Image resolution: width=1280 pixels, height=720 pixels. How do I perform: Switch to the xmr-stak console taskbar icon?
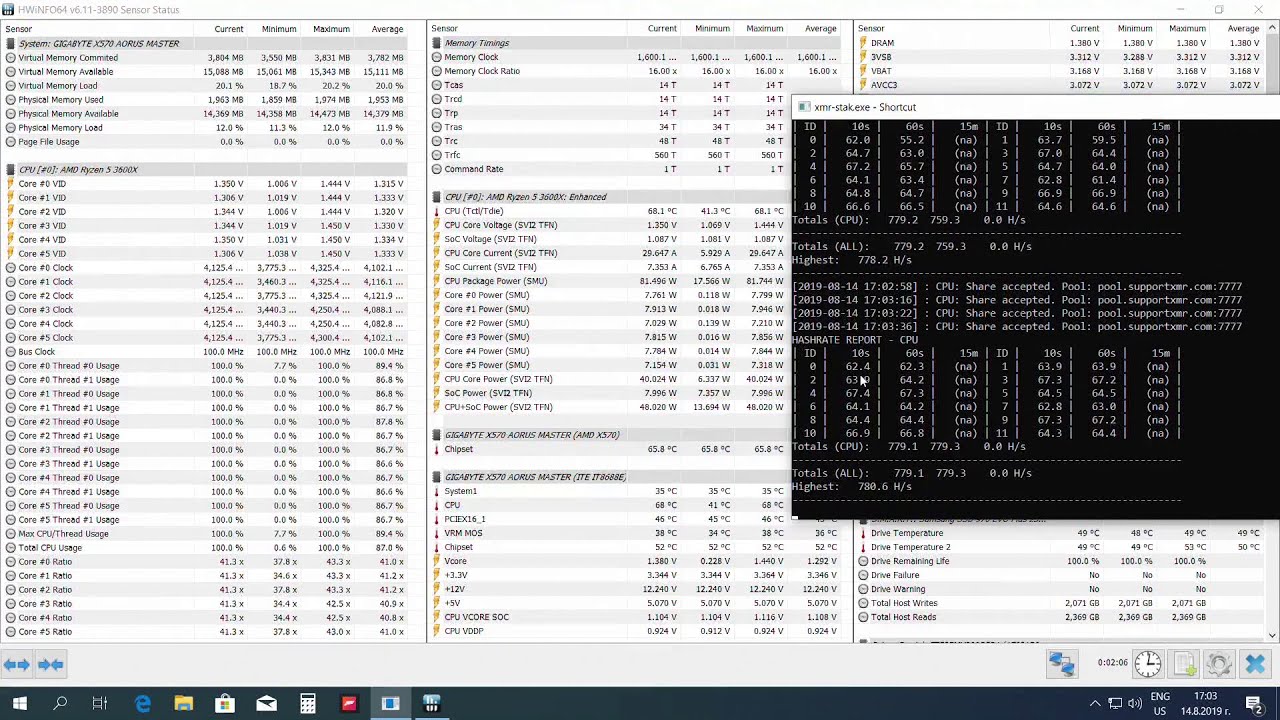pyautogui.click(x=390, y=704)
